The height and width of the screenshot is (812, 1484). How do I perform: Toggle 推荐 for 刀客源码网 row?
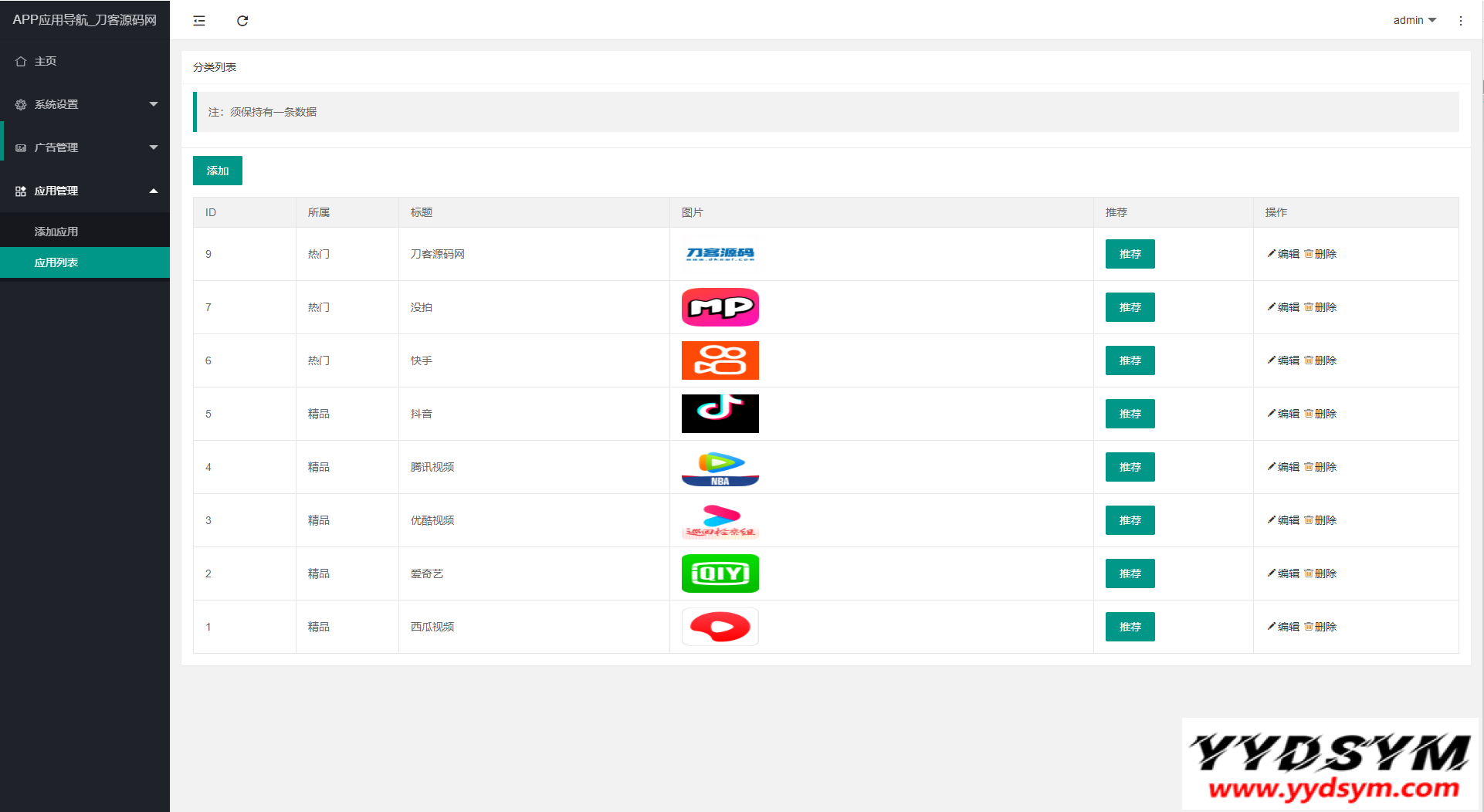[1130, 254]
